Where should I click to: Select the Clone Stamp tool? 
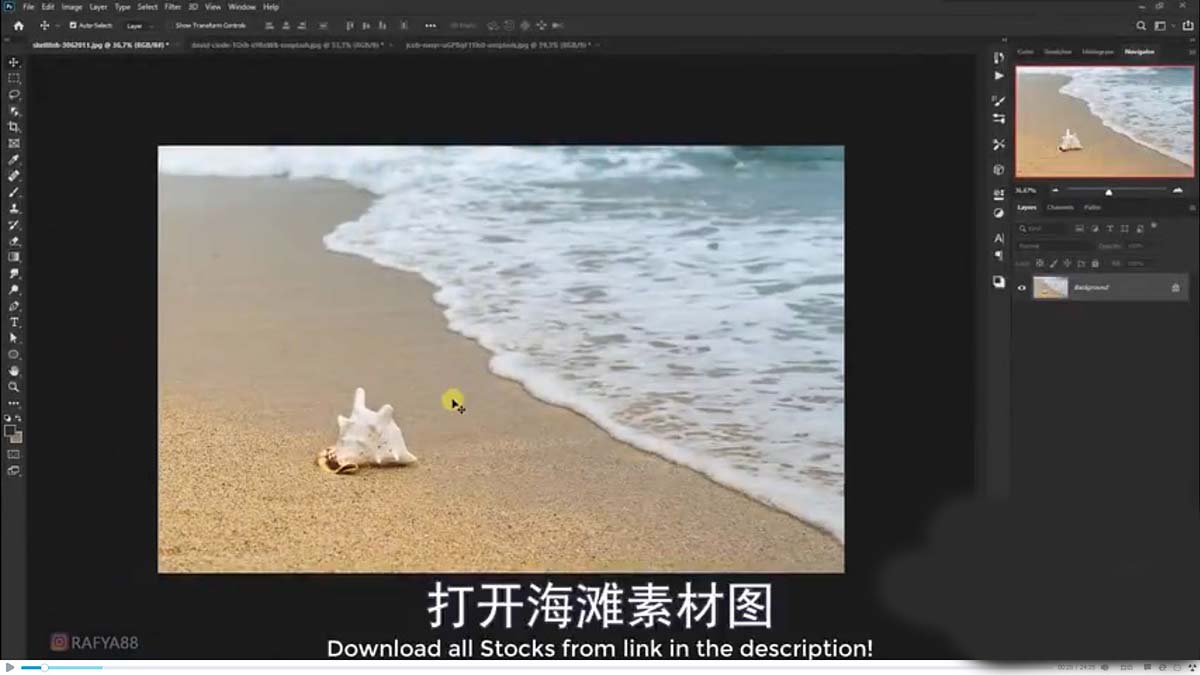tap(14, 209)
